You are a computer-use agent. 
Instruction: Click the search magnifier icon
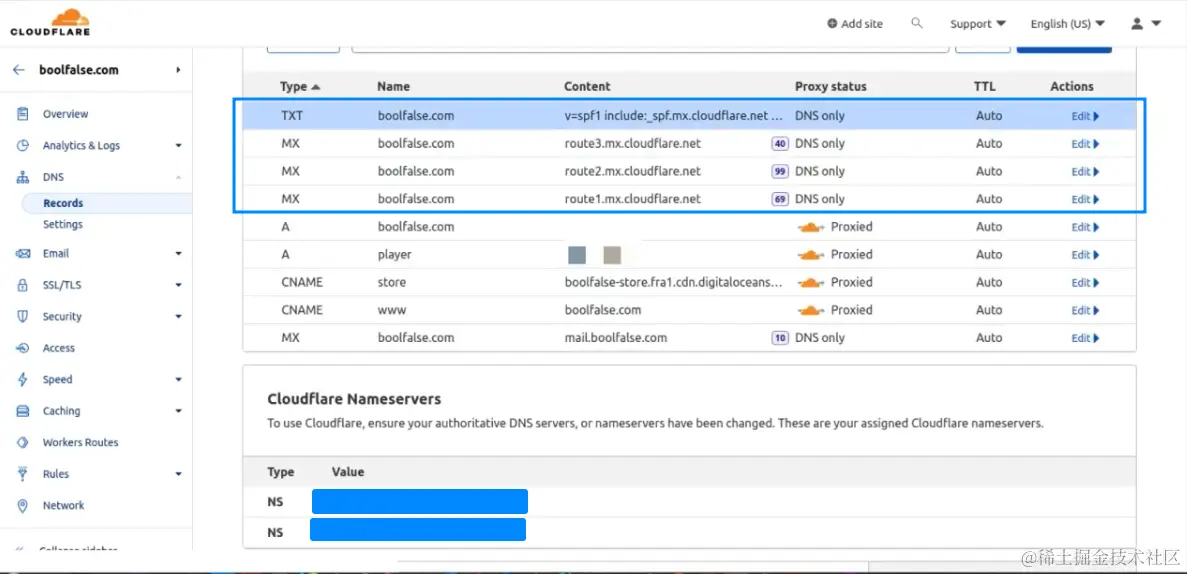pos(917,23)
